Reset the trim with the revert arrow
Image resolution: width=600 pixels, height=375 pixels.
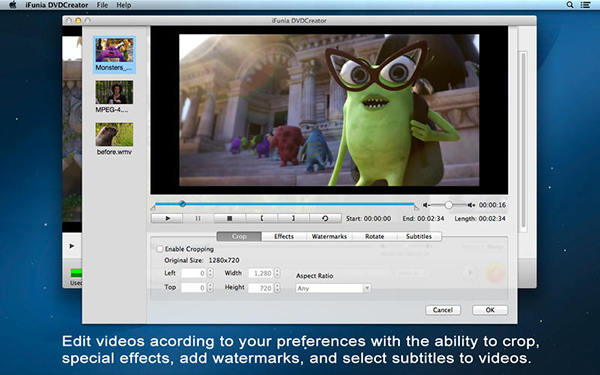(x=325, y=218)
